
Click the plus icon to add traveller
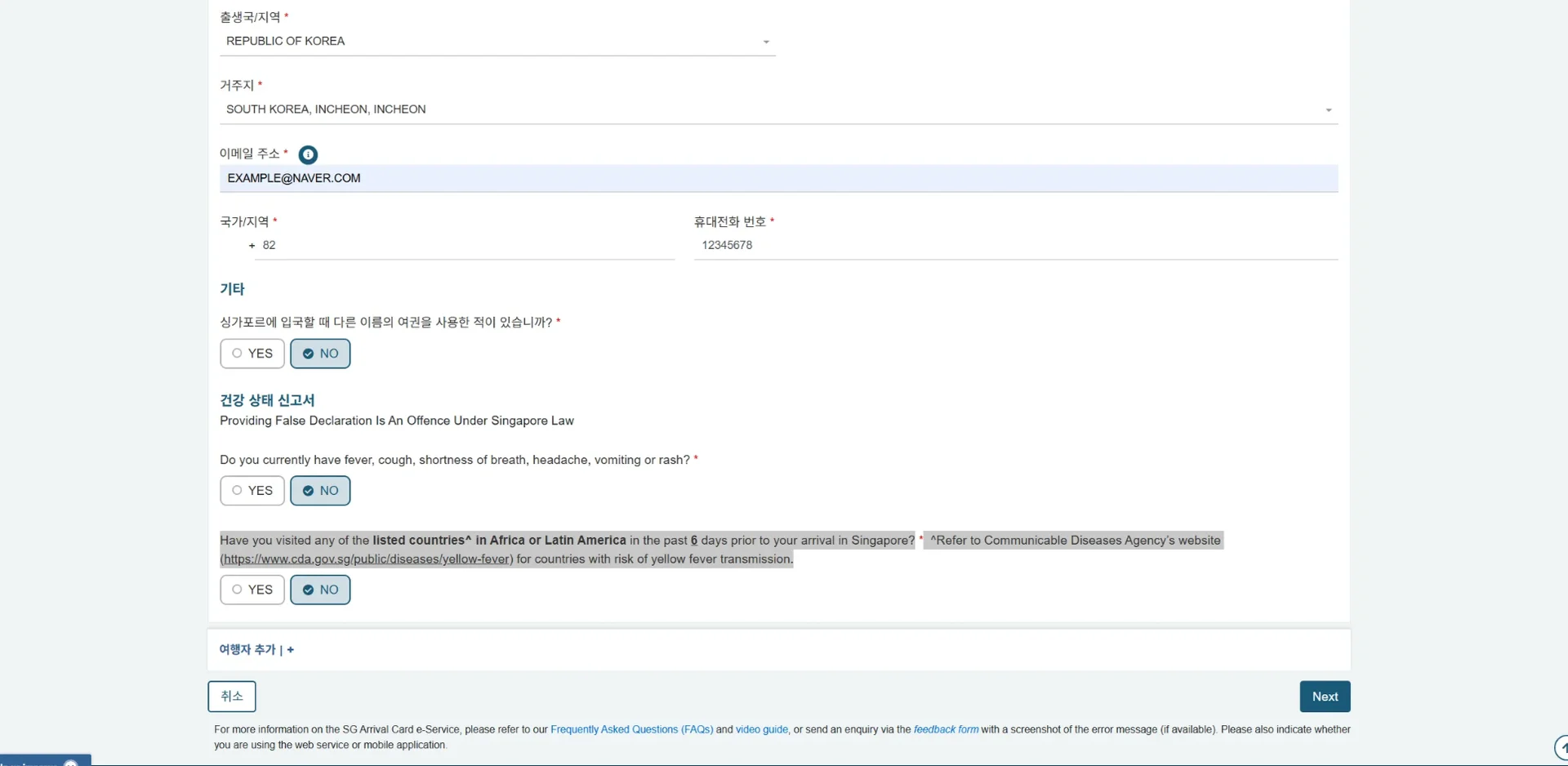tap(291, 650)
